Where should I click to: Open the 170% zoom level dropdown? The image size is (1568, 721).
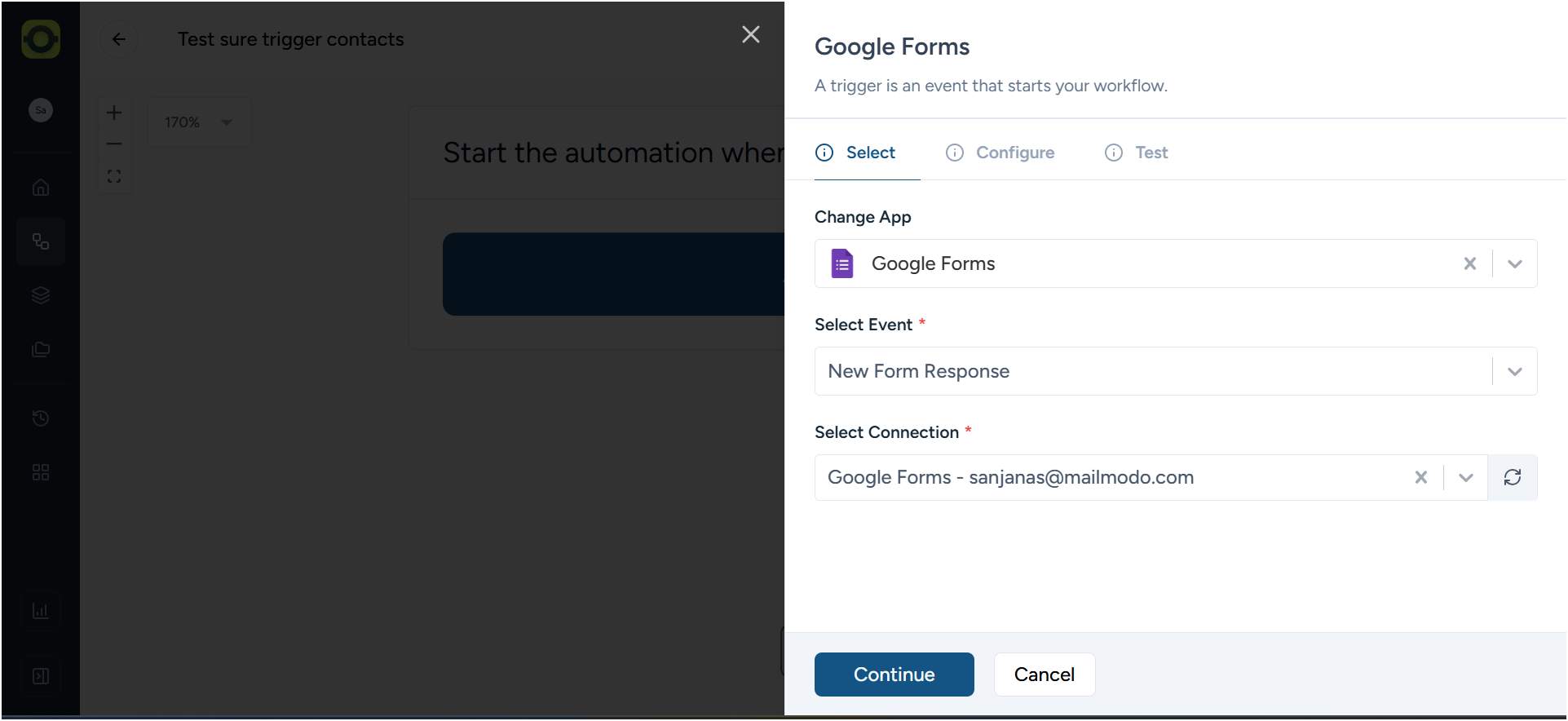coord(200,122)
